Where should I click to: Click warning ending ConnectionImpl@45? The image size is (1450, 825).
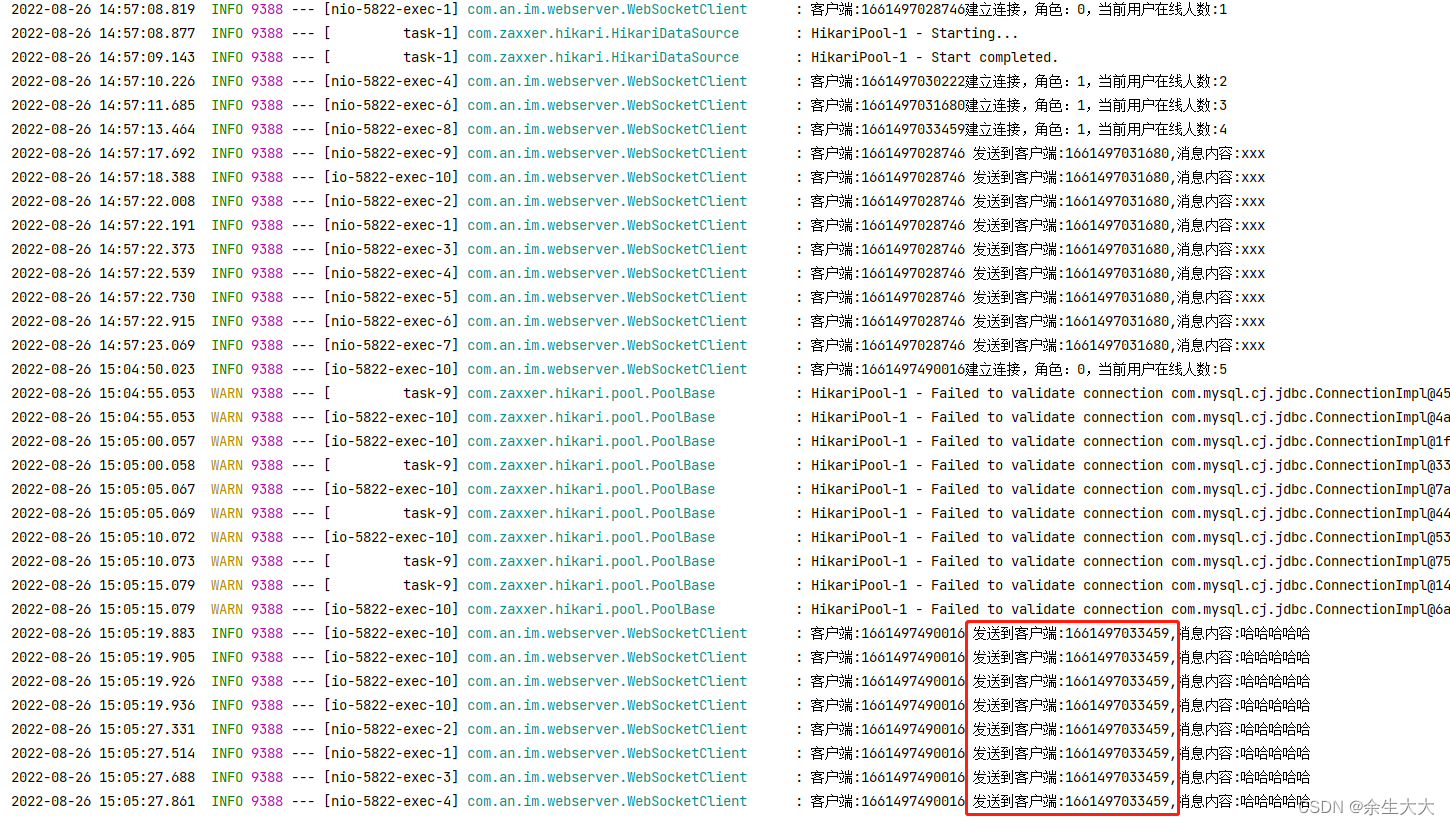[1130, 393]
